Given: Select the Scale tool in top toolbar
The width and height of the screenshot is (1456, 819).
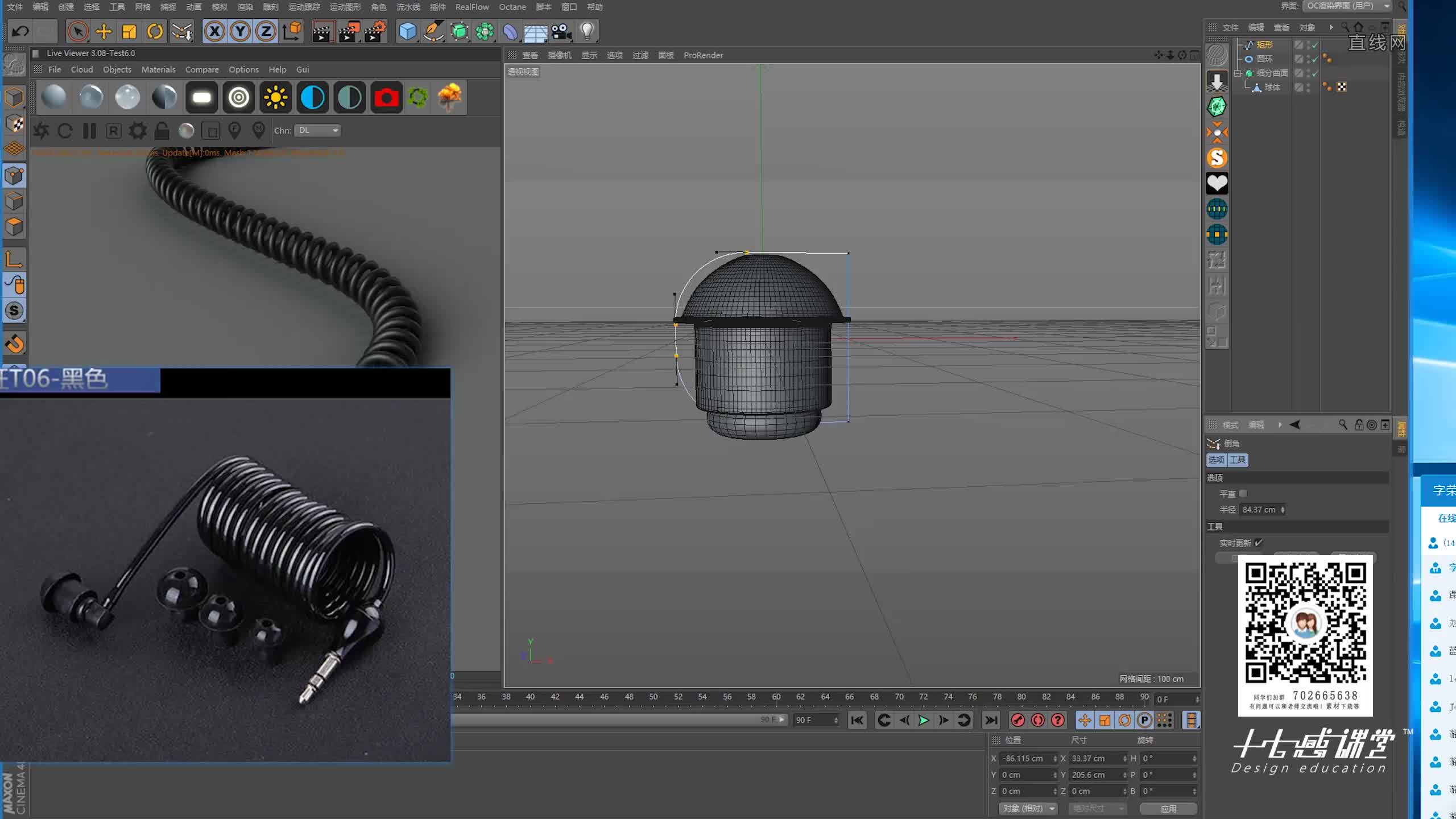Looking at the screenshot, I should [x=129, y=31].
